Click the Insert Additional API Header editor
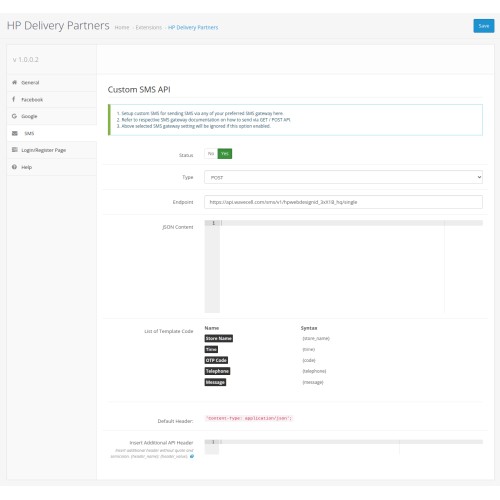Viewport: 500px width, 500px height. coord(343,447)
